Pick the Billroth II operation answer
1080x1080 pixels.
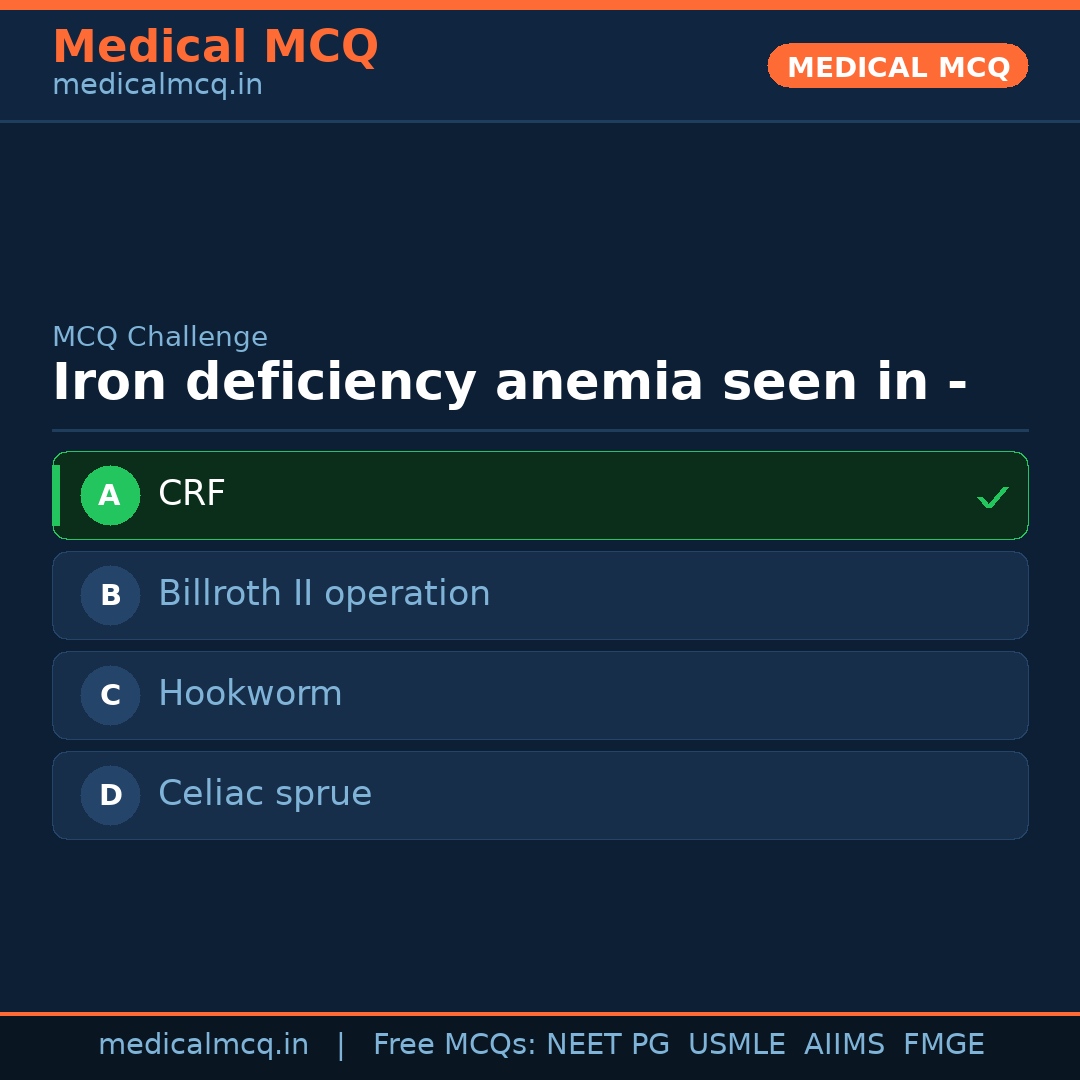(x=324, y=594)
